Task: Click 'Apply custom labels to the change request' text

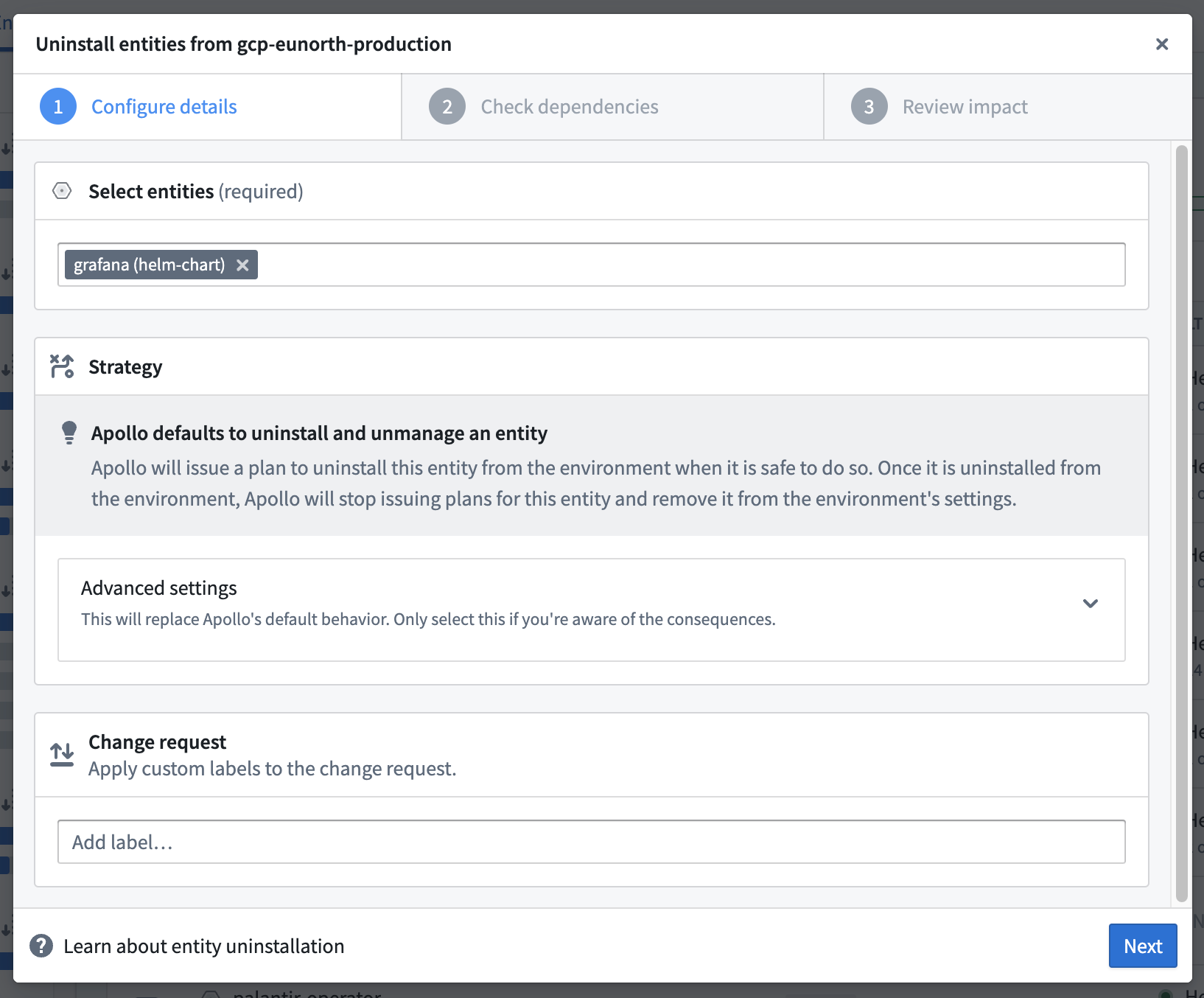Action: [x=273, y=769]
